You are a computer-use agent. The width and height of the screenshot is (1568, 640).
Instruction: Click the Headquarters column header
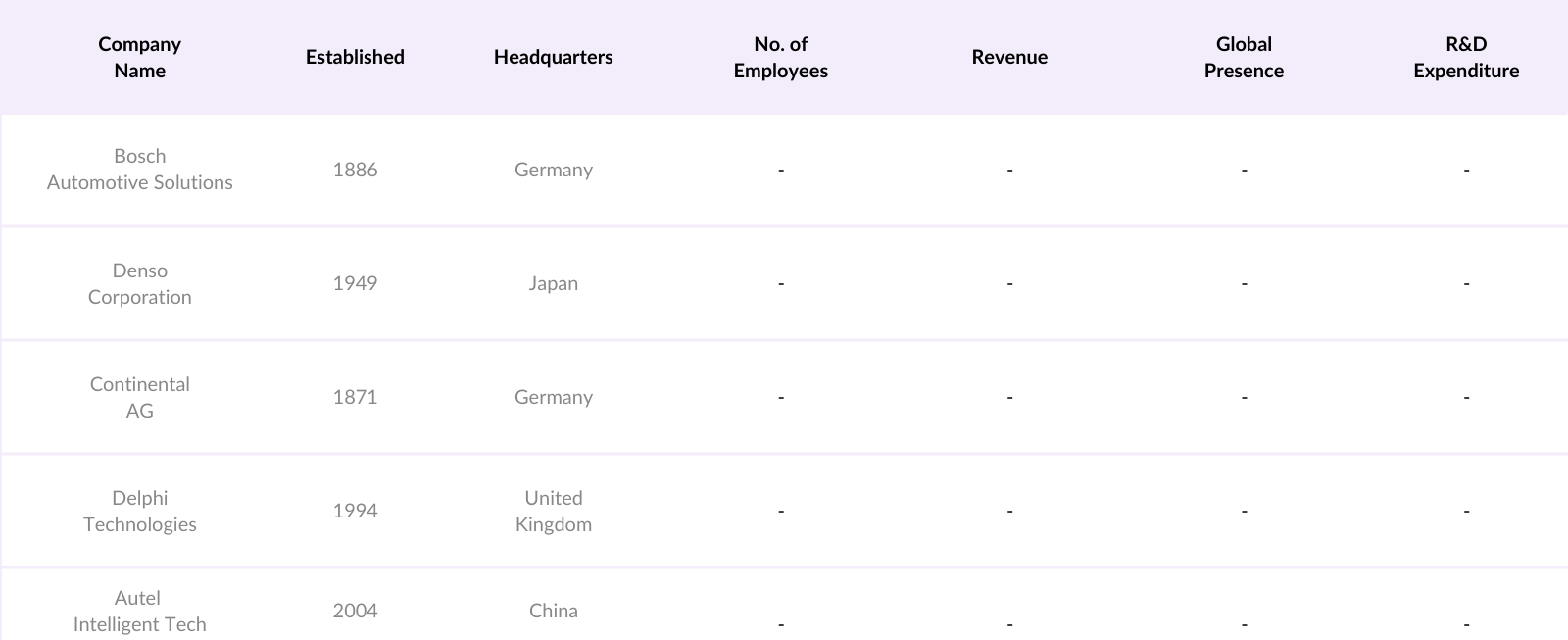553,57
